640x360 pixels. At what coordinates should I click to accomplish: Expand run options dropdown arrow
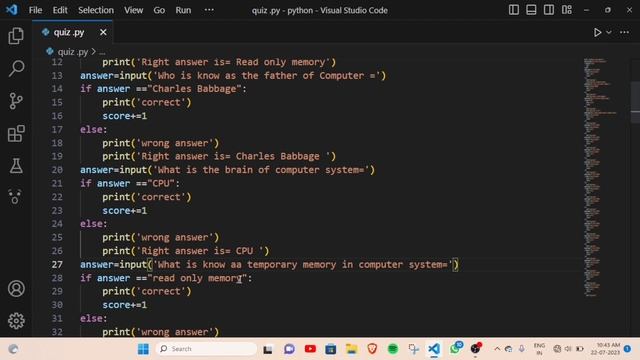point(609,32)
